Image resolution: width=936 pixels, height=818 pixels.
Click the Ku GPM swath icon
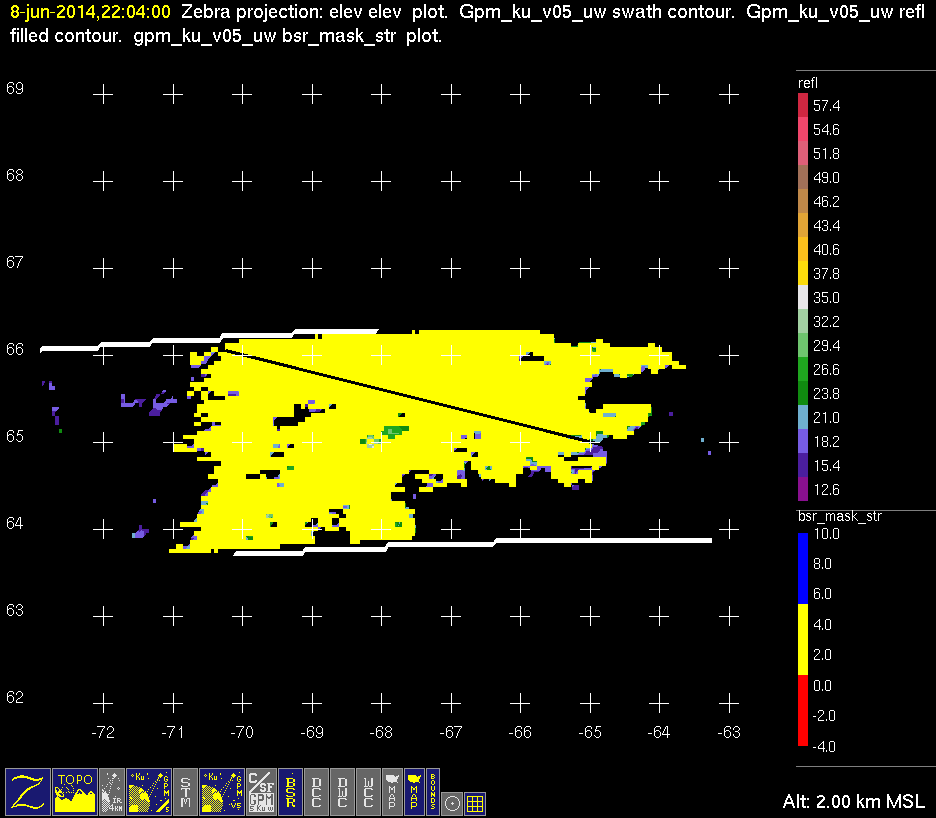pyautogui.click(x=147, y=791)
